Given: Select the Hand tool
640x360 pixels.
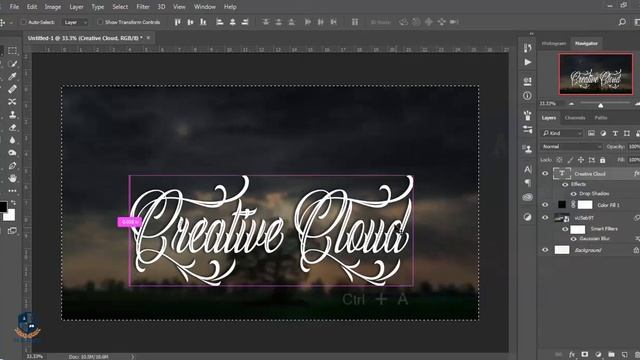Looking at the screenshot, I should [12, 178].
